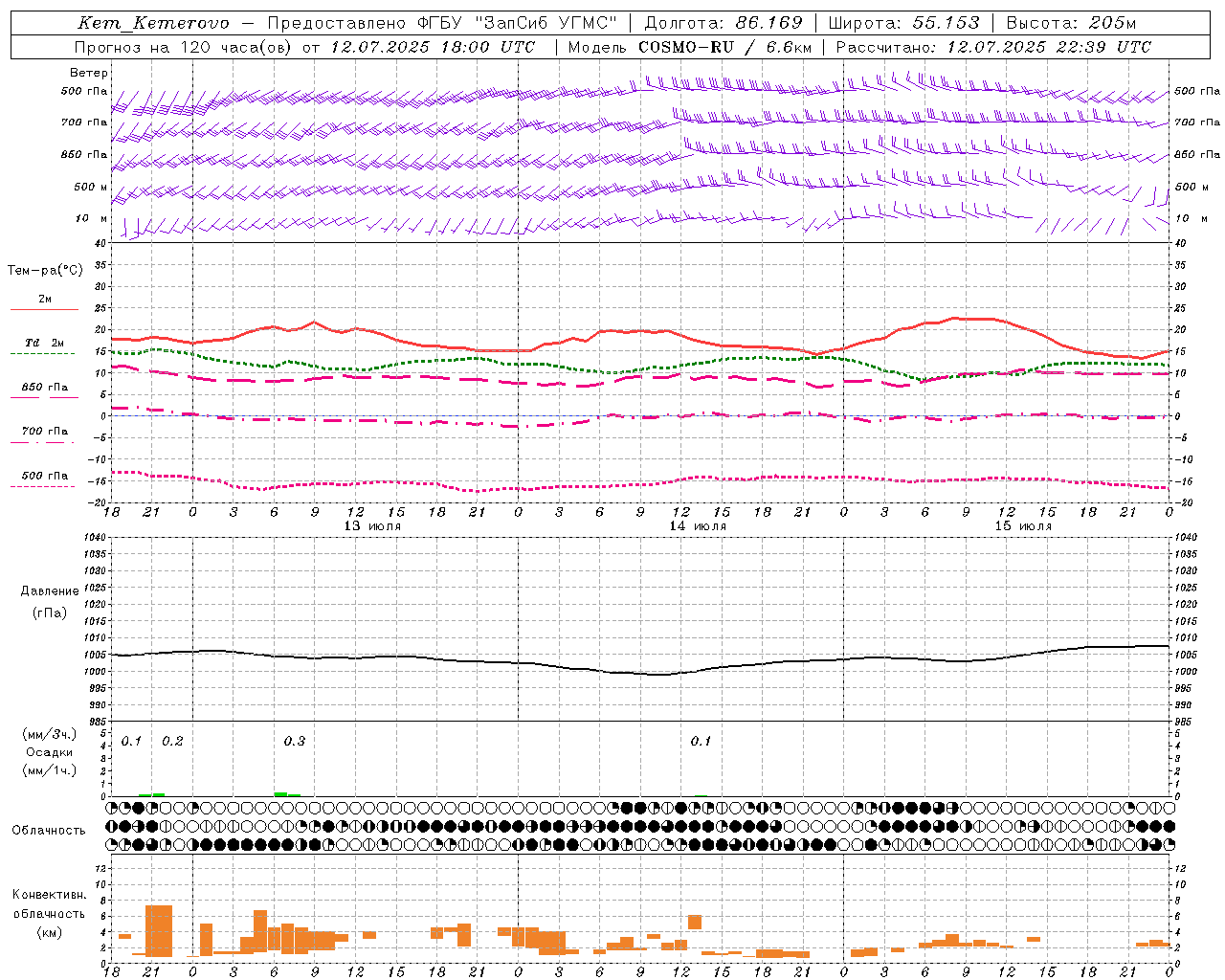Click the '0.3' precipitation amount value

click(x=295, y=742)
